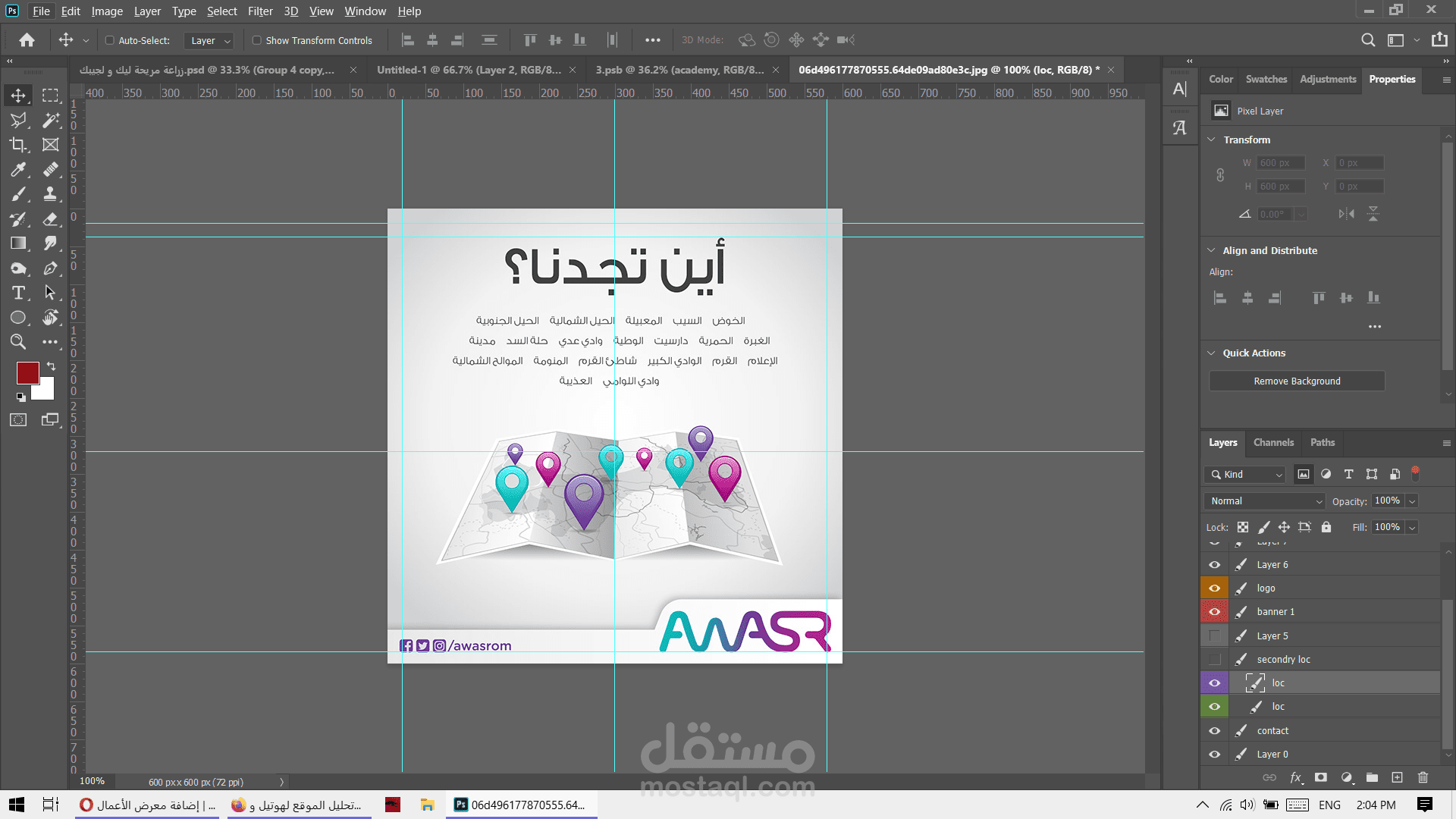Delete layer with trash icon

pos(1423,777)
